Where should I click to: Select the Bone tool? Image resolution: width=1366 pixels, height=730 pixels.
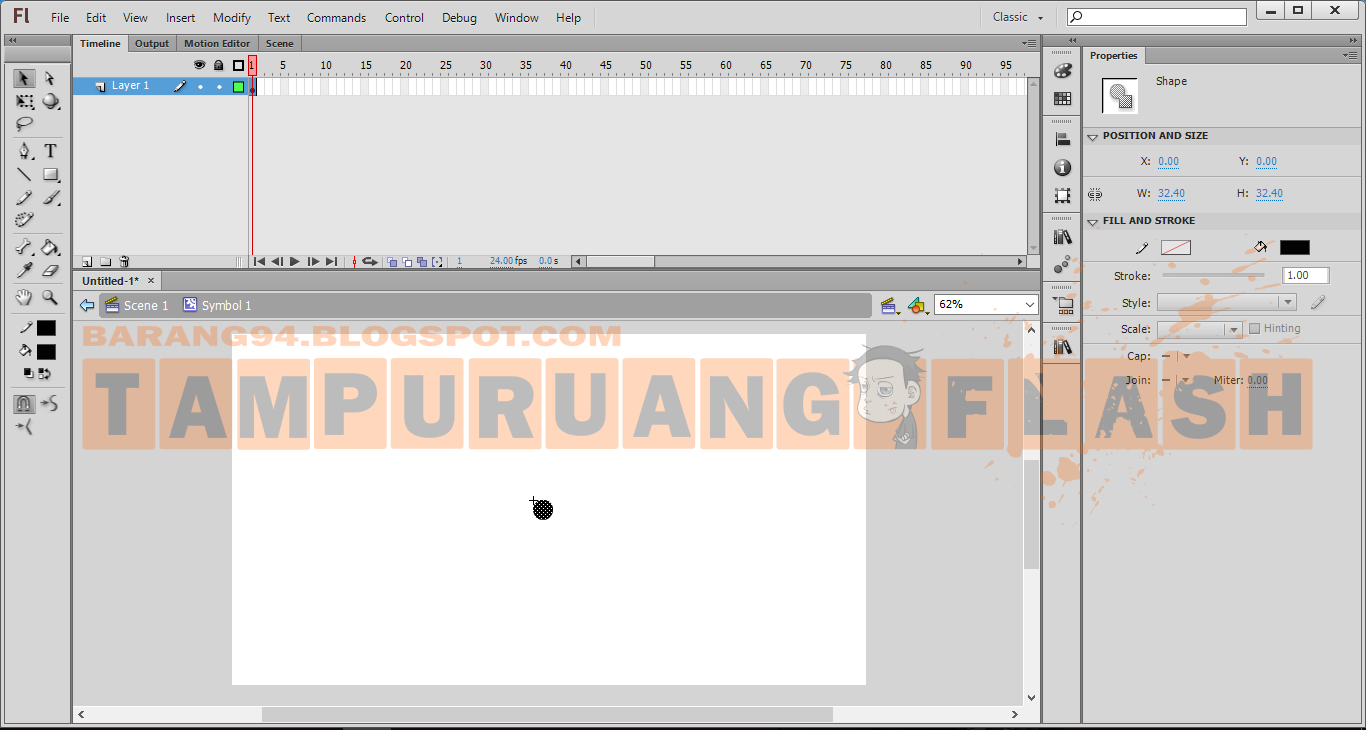coord(24,247)
